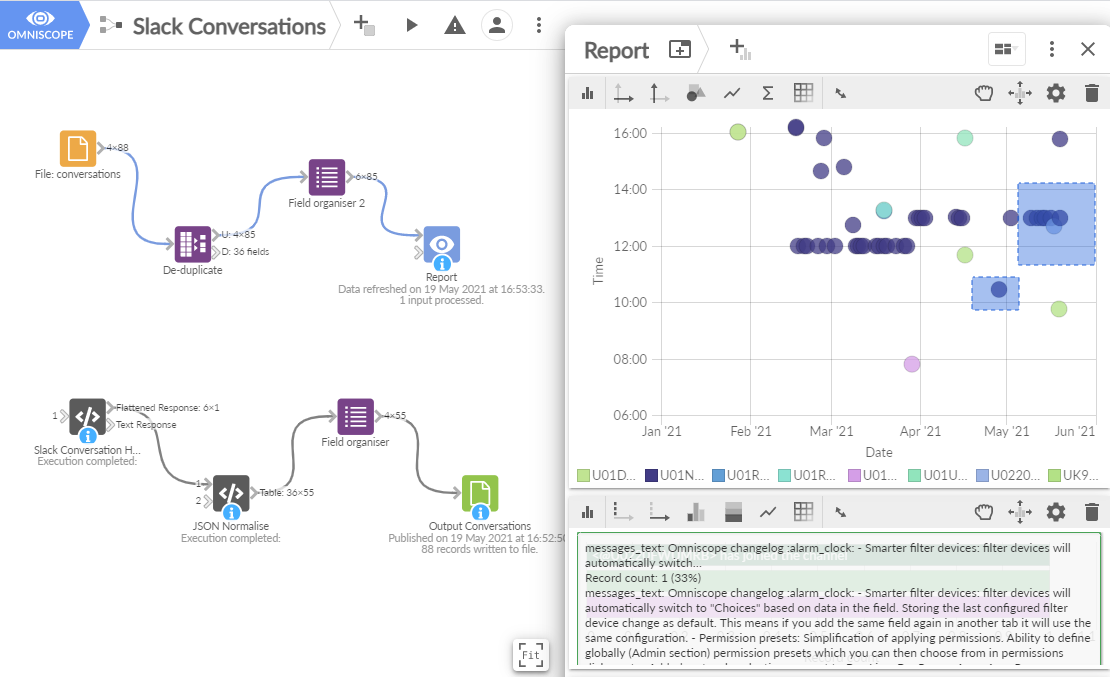The height and width of the screenshot is (677, 1110).
Task: Open lower view settings gear
Action: tap(1055, 512)
